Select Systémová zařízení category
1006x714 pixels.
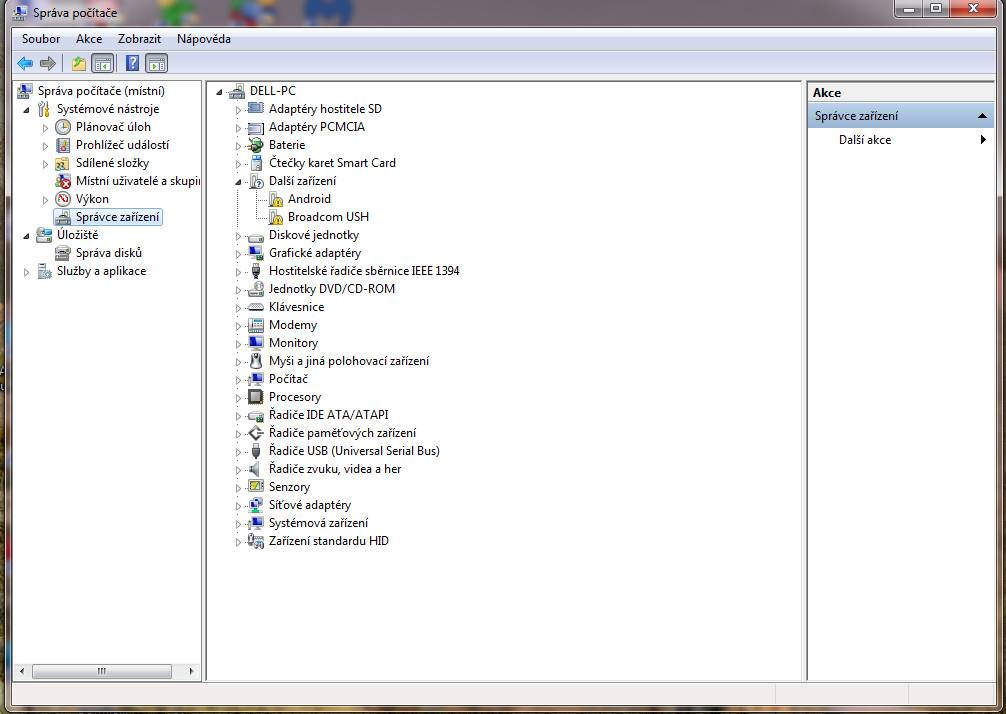coord(318,523)
